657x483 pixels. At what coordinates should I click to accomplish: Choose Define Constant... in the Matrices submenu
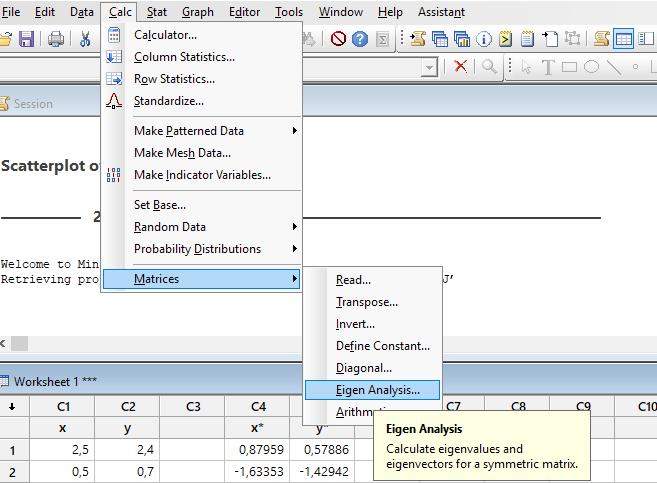pos(372,346)
